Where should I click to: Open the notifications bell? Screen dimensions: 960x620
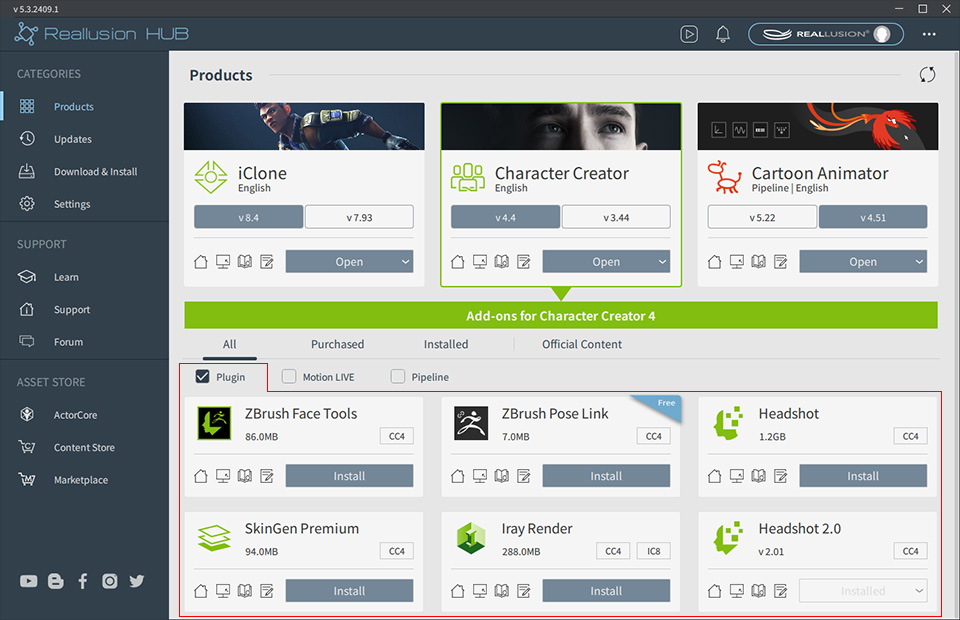coord(722,34)
